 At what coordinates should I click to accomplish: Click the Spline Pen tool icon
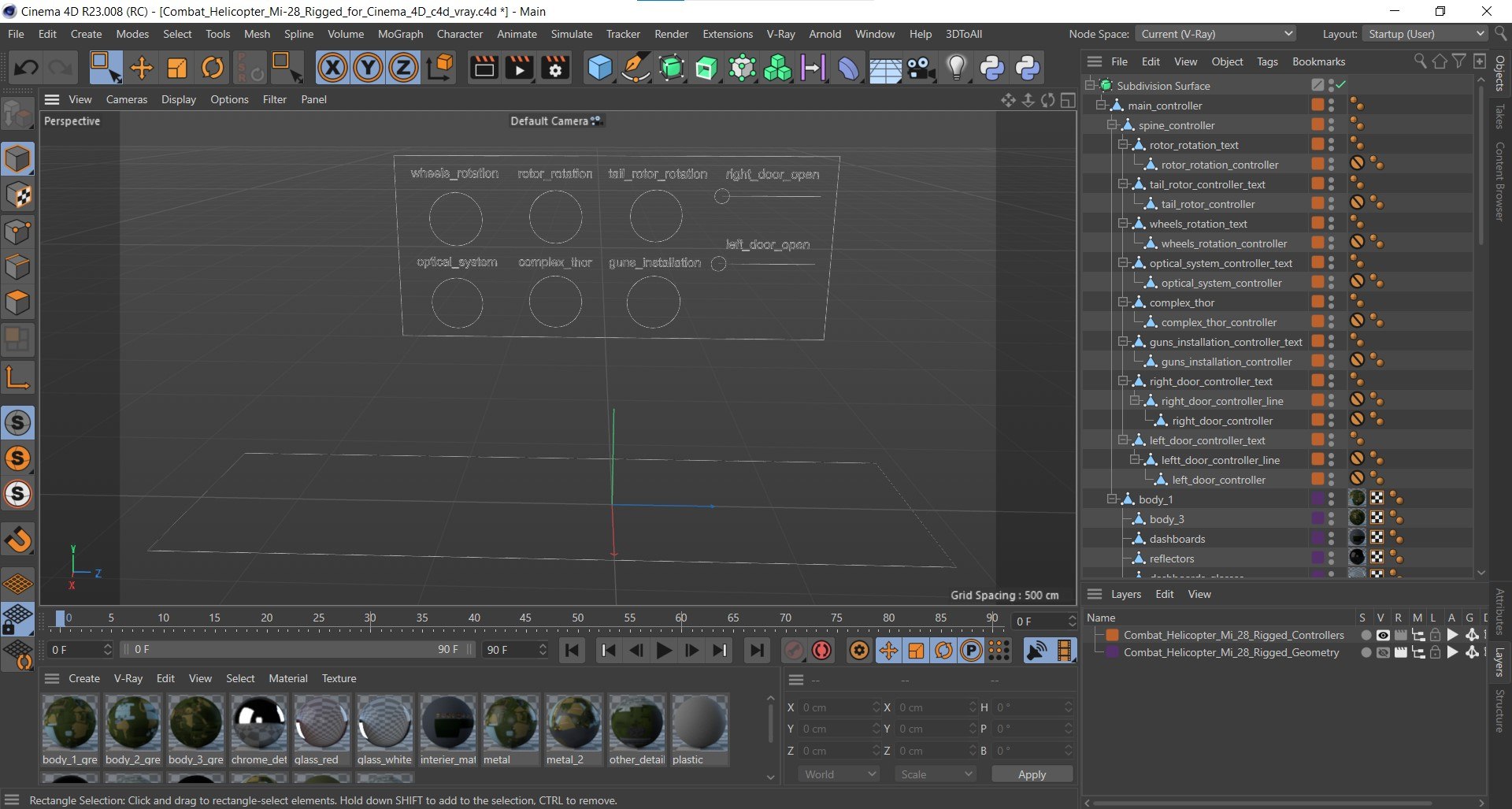[636, 68]
